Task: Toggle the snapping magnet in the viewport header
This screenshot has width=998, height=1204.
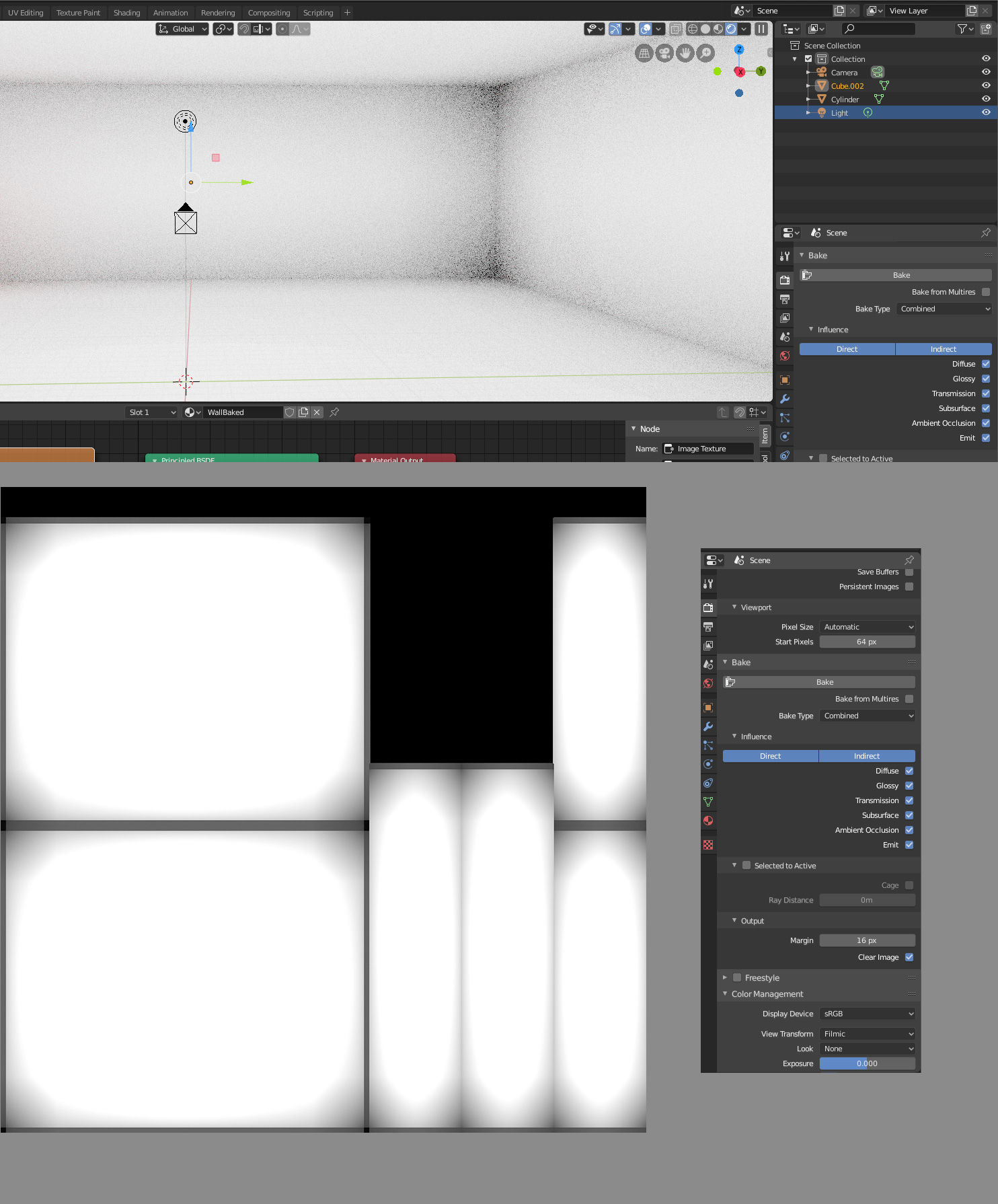Action: pyautogui.click(x=244, y=29)
